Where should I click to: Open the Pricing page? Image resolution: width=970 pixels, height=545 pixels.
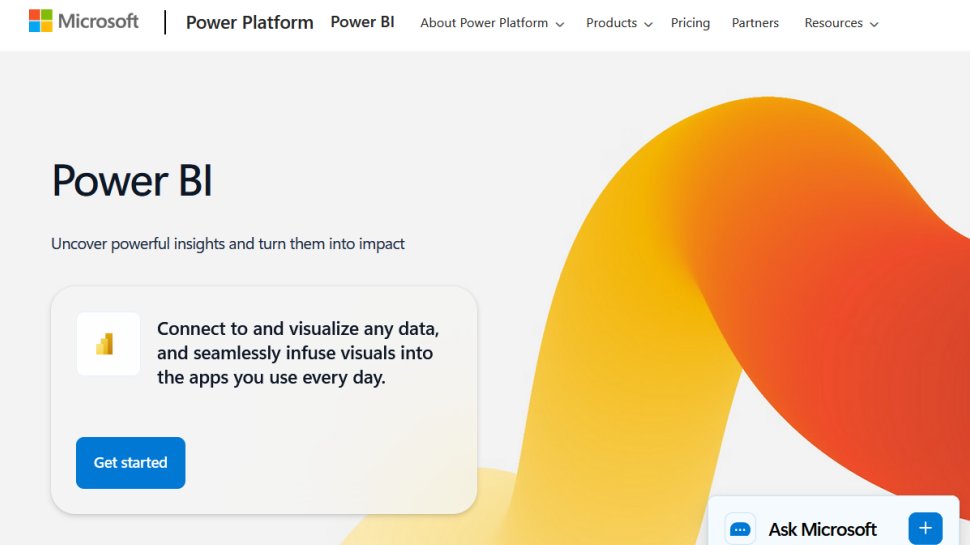(x=690, y=23)
